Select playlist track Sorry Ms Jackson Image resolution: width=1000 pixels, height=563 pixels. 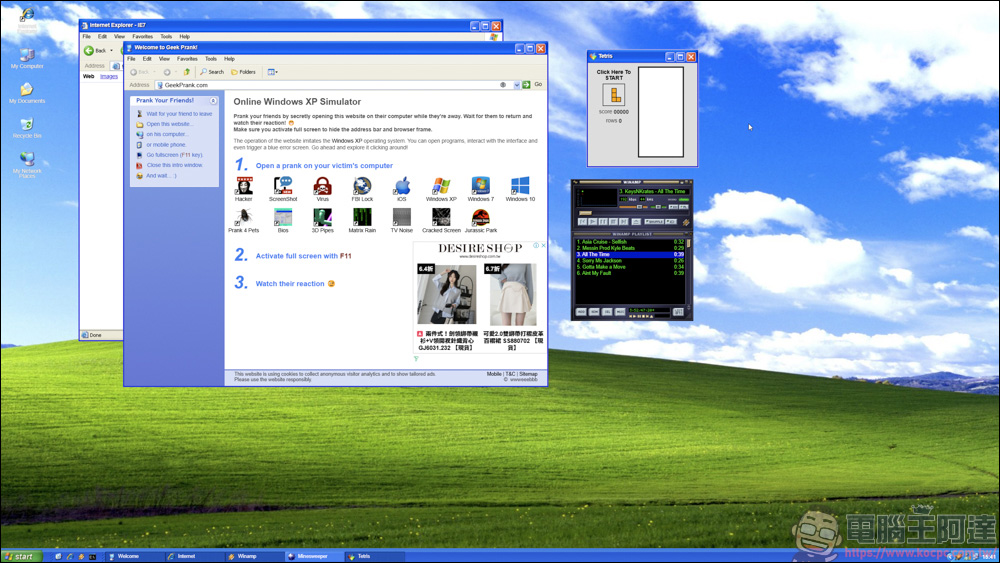click(629, 261)
